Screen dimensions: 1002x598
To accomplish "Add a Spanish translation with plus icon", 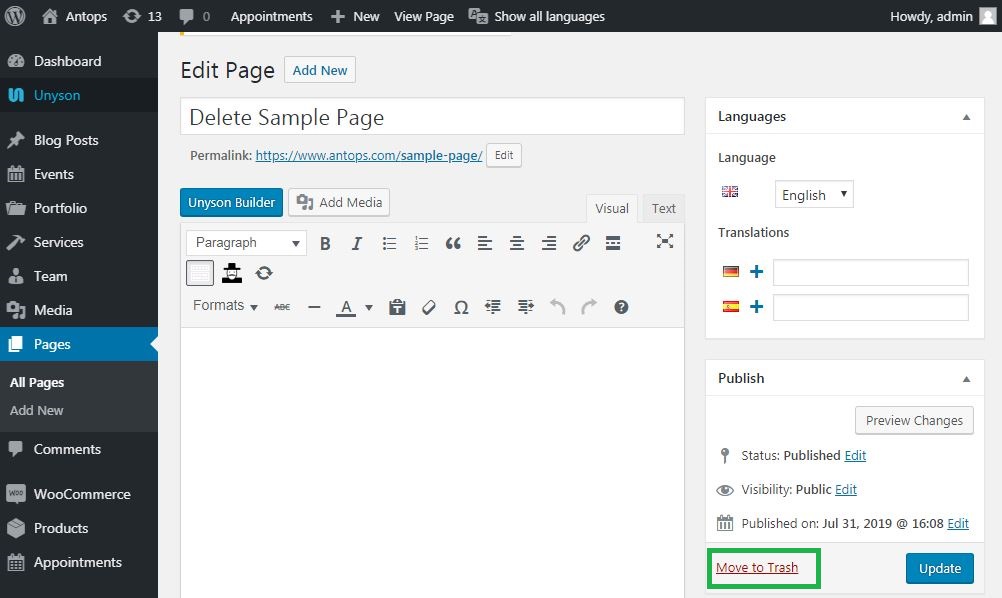I will tap(757, 307).
